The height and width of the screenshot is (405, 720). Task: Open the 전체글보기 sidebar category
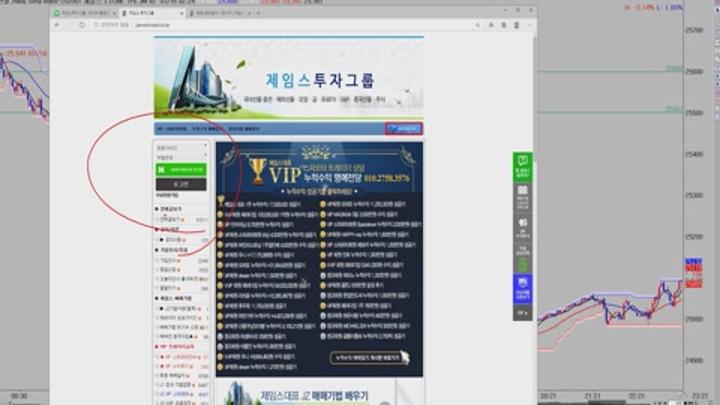pos(169,209)
